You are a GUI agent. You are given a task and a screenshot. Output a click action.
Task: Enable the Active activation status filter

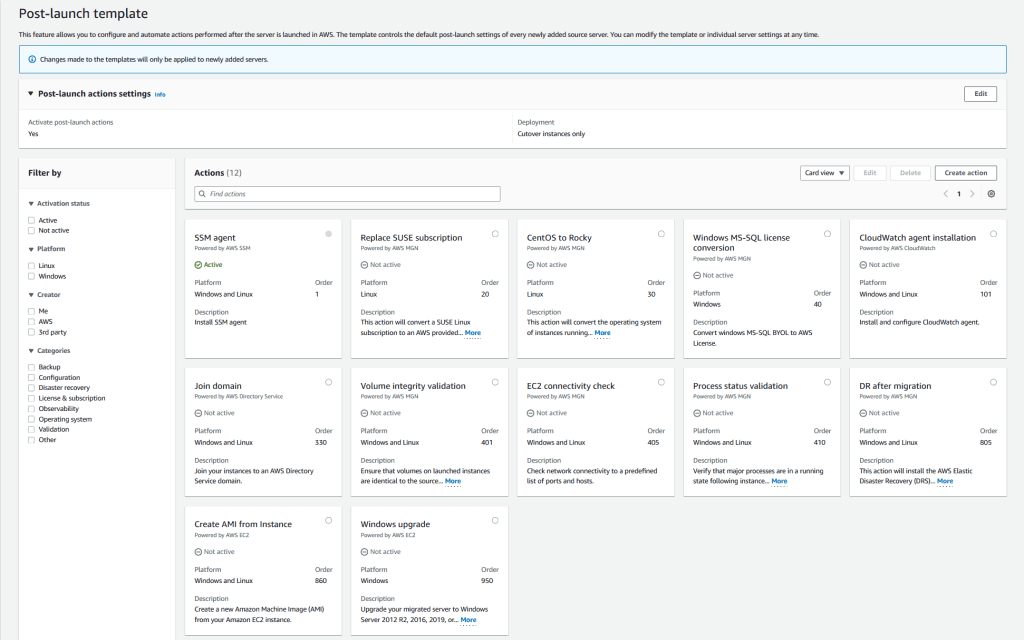click(33, 219)
